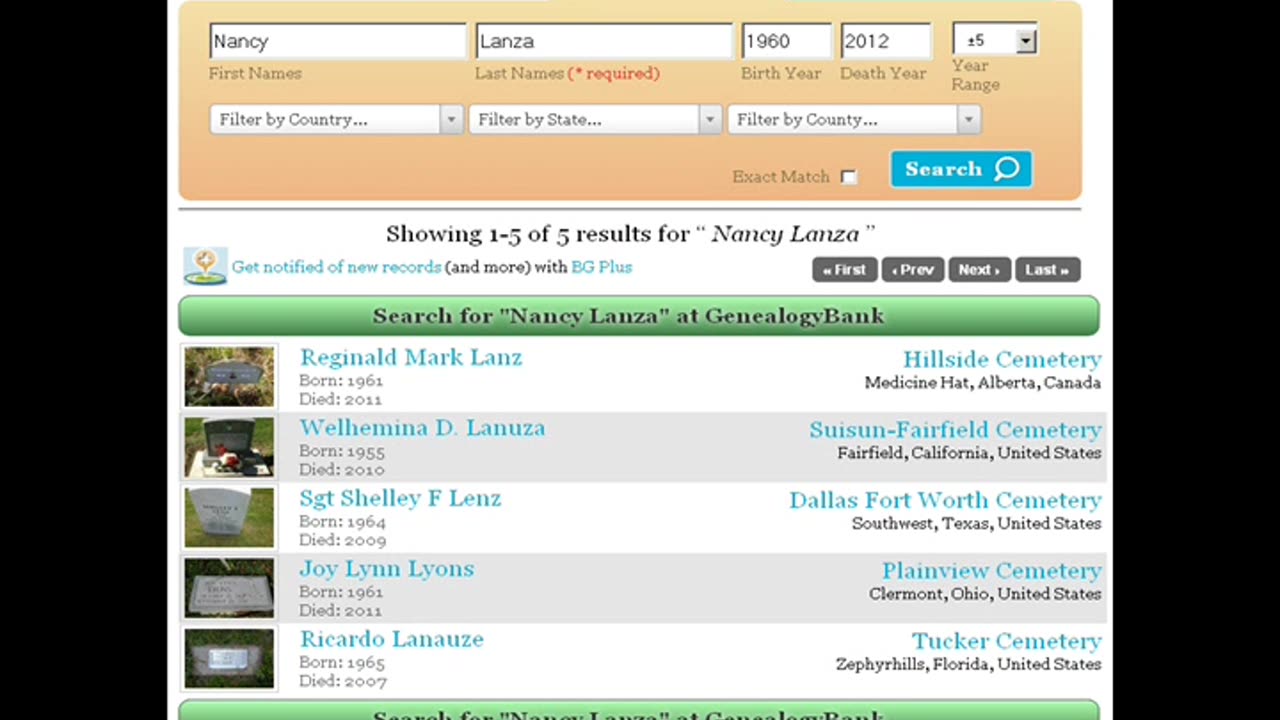Click the 'Showing 1-5 of 5 results' heading
This screenshot has width=1280, height=720.
[x=630, y=234]
